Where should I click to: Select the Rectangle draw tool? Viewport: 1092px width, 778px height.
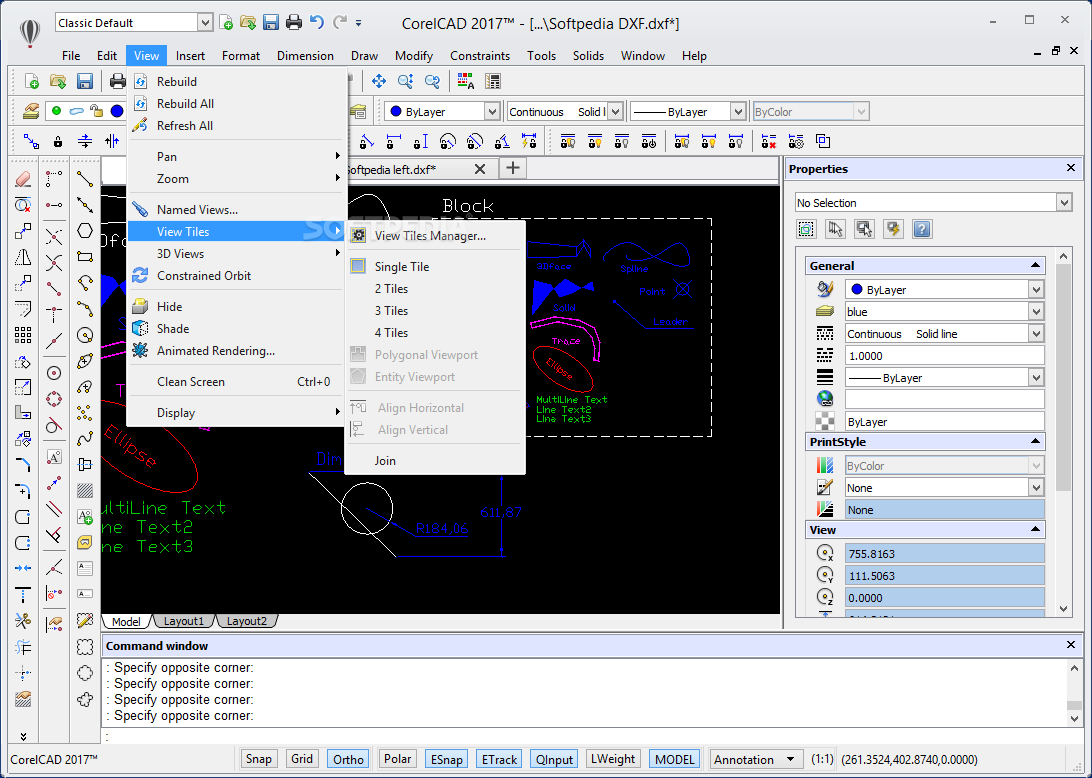coord(85,256)
